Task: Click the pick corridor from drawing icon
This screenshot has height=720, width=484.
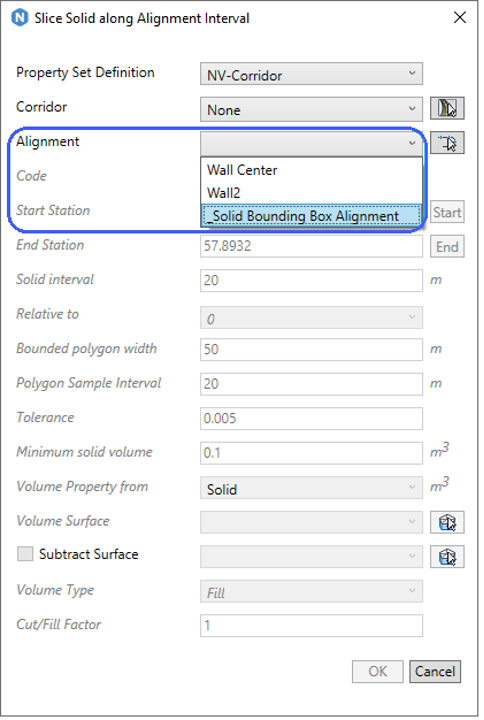Action: point(447,108)
